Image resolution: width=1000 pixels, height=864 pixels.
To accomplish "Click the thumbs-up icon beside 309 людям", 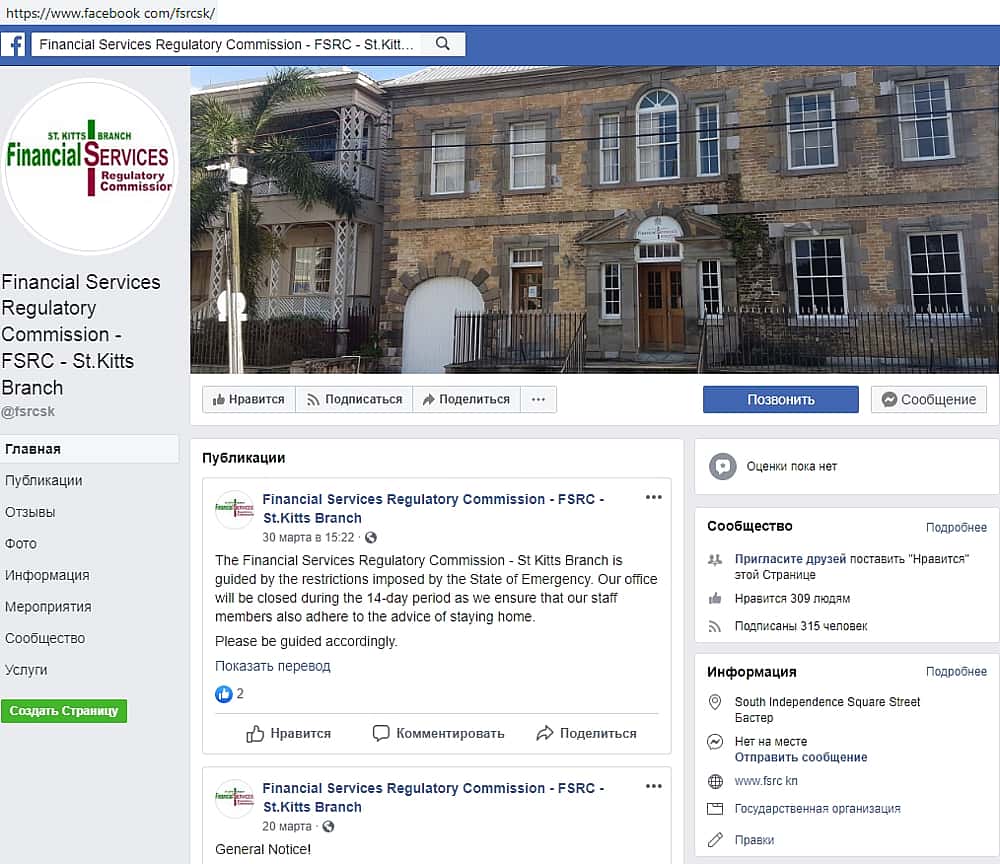I will coord(715,598).
